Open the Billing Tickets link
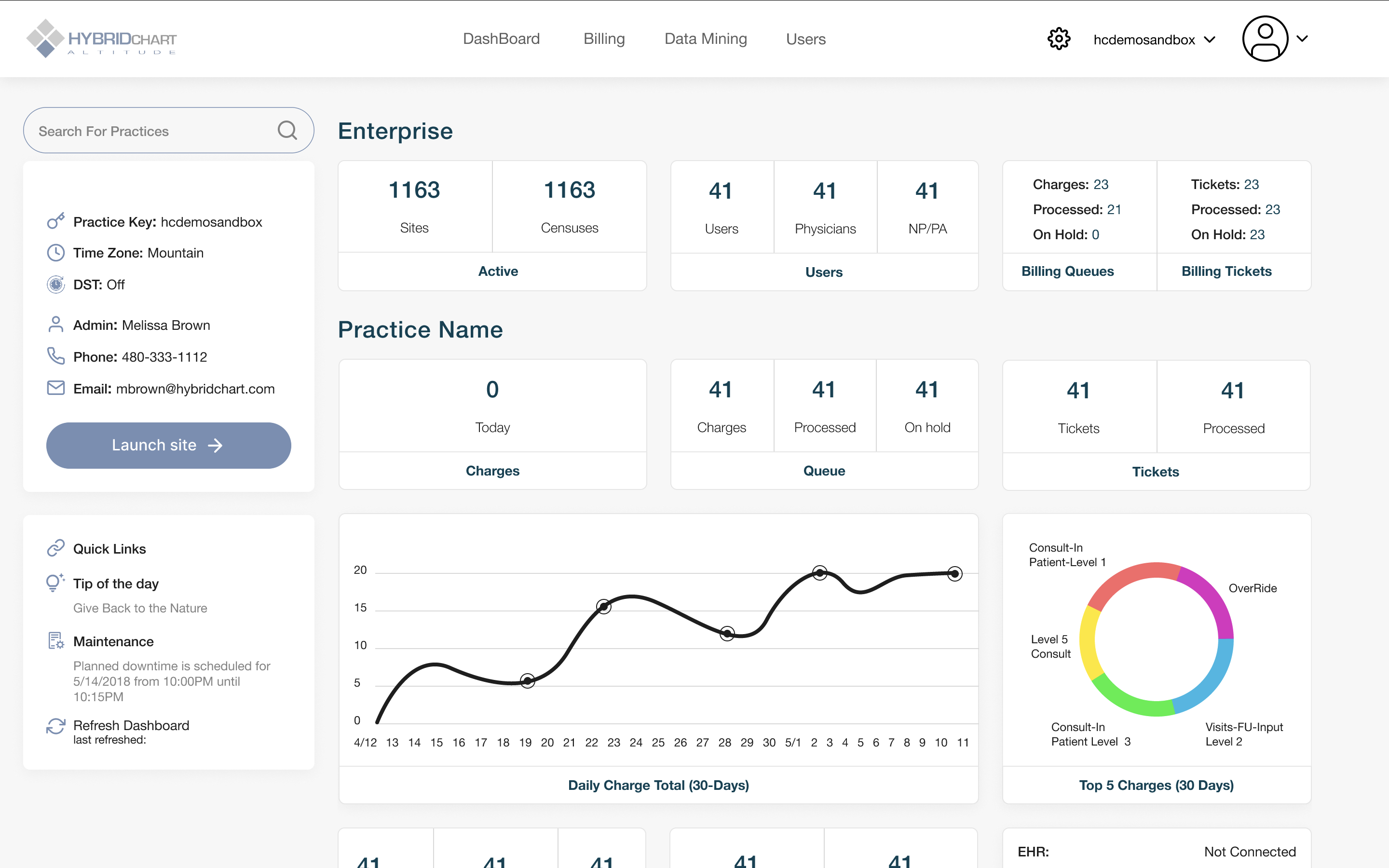This screenshot has height=868, width=1389. 1226,271
